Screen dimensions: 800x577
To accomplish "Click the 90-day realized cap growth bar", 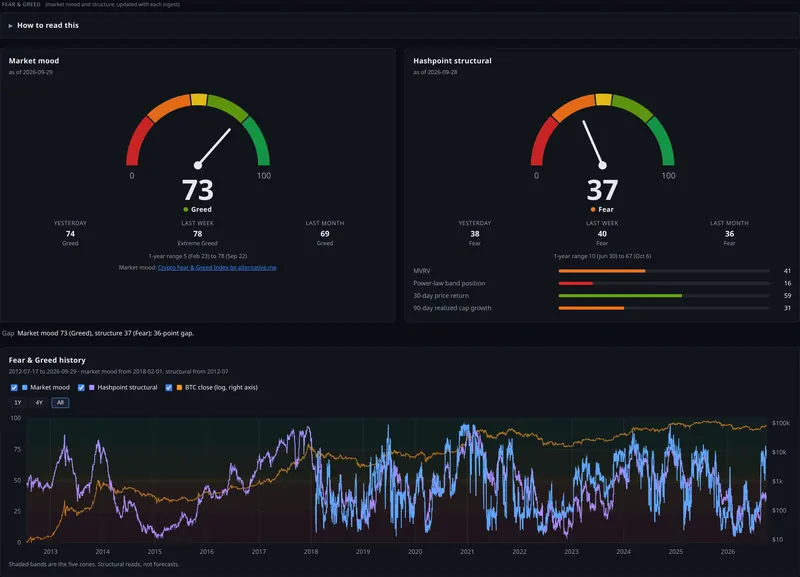I will (x=664, y=308).
